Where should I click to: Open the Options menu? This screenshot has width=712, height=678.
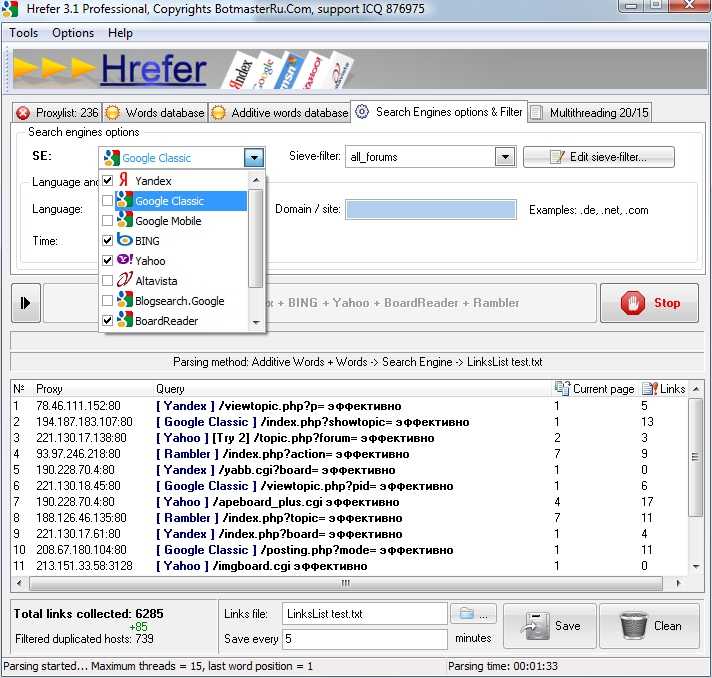coord(73,33)
